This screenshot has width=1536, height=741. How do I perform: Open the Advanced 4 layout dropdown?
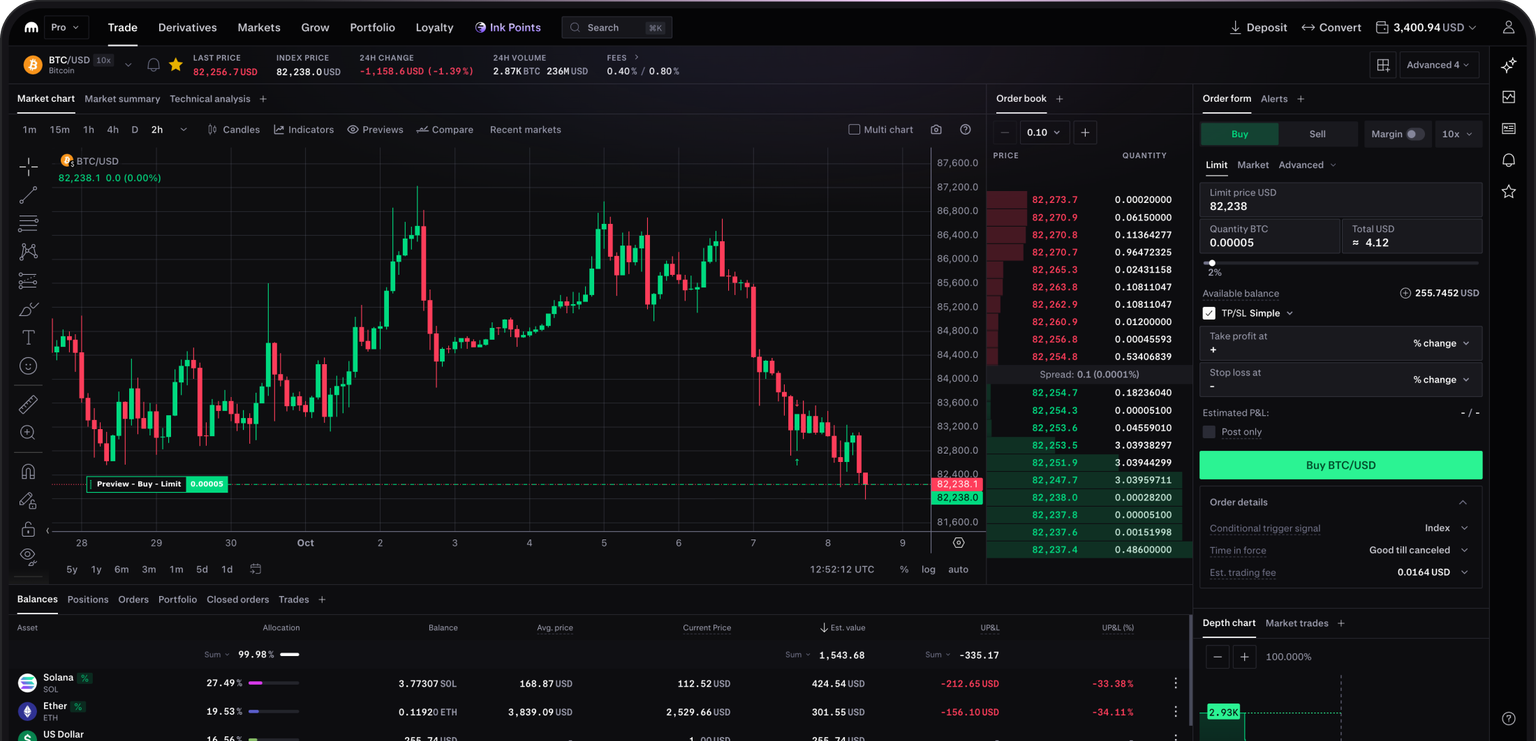pos(1439,65)
